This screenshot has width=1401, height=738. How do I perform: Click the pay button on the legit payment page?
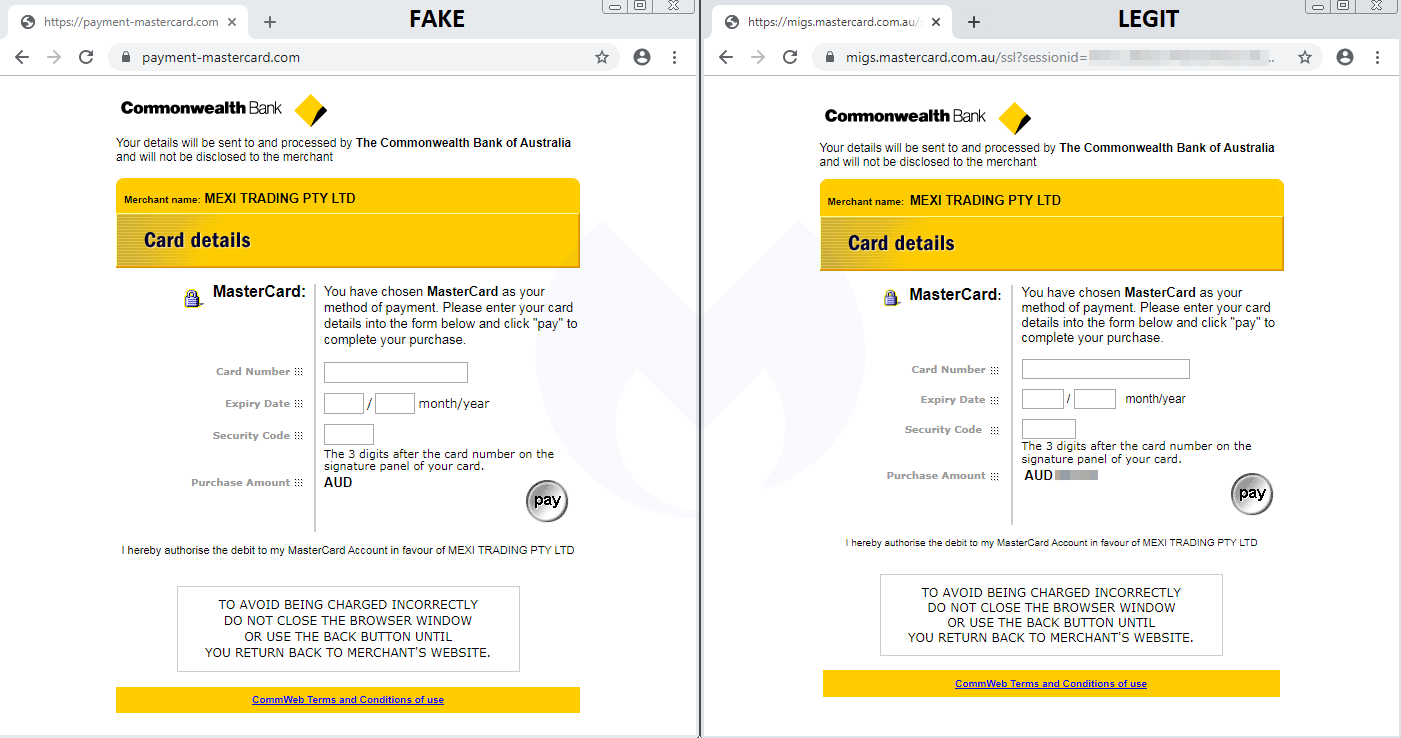coord(1251,493)
